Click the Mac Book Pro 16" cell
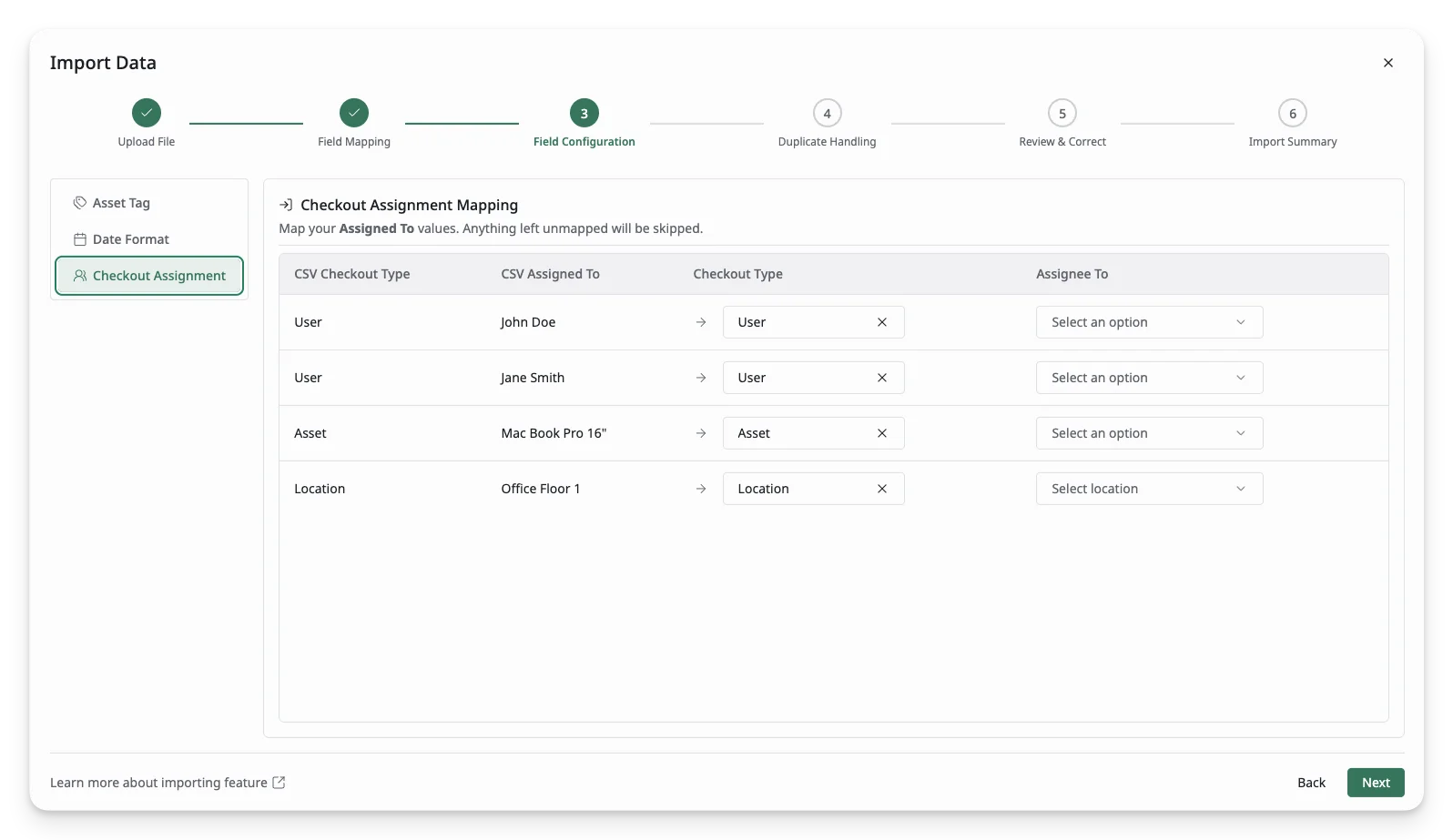 pos(554,433)
